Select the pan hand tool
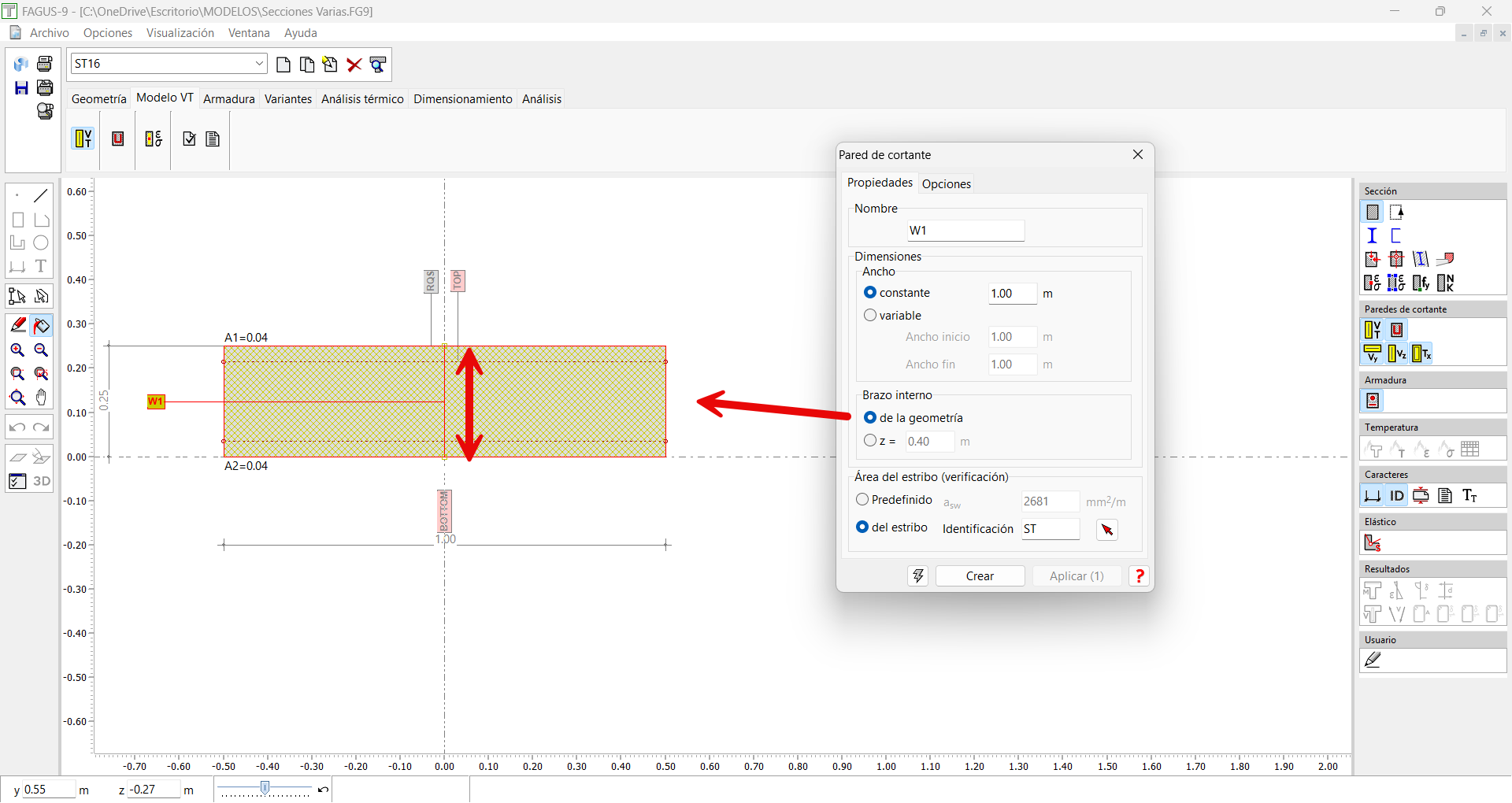 [x=42, y=398]
